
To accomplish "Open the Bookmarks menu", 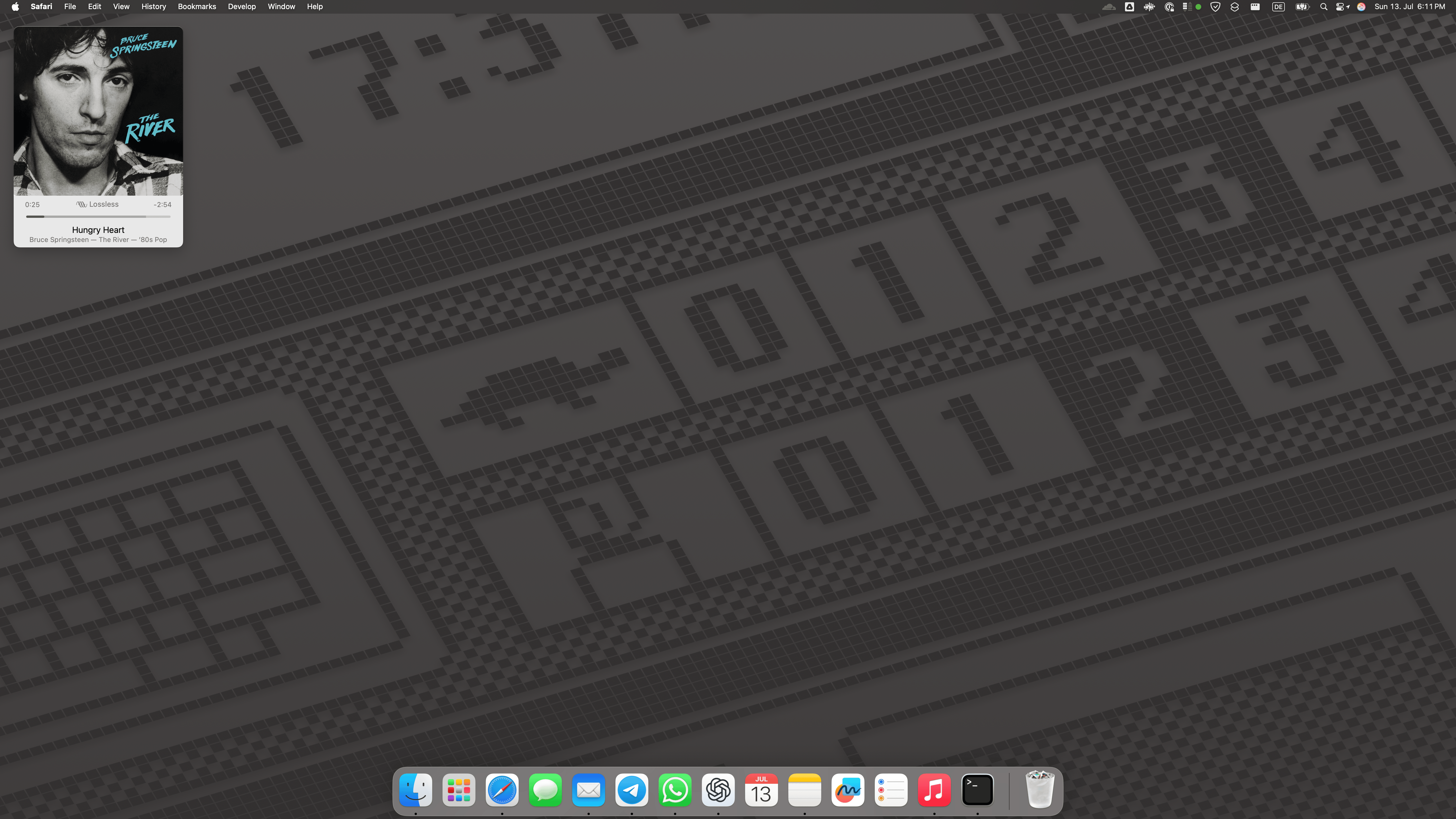I will (197, 7).
